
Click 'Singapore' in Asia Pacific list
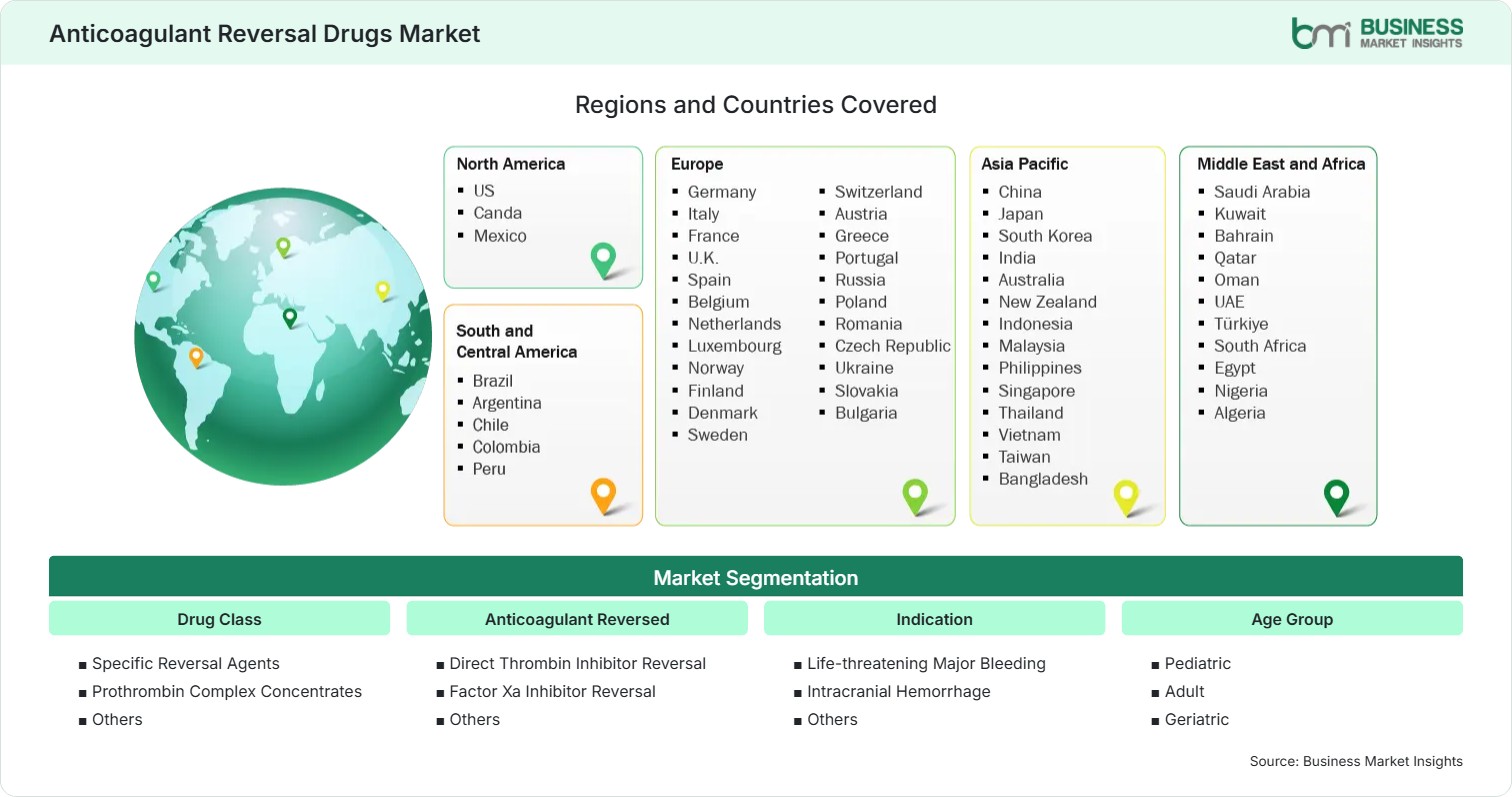[1037, 390]
